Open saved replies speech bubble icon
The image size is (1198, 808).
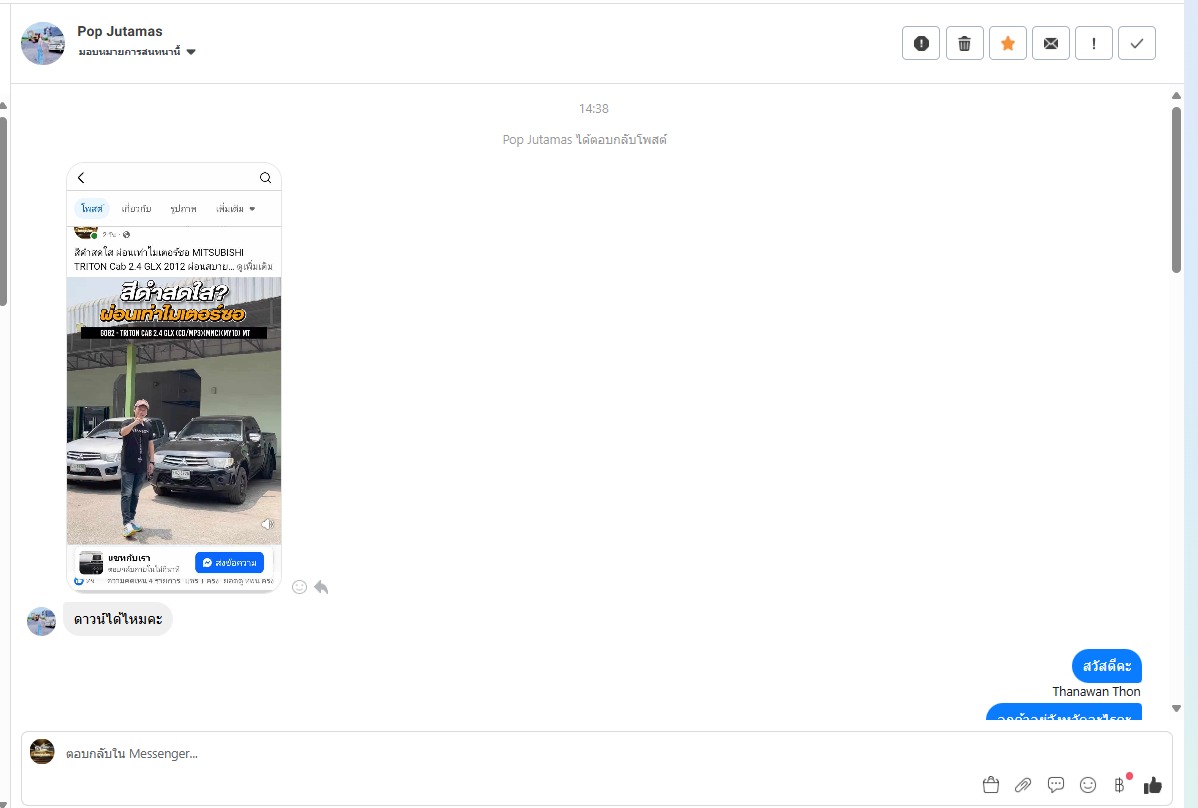1056,784
